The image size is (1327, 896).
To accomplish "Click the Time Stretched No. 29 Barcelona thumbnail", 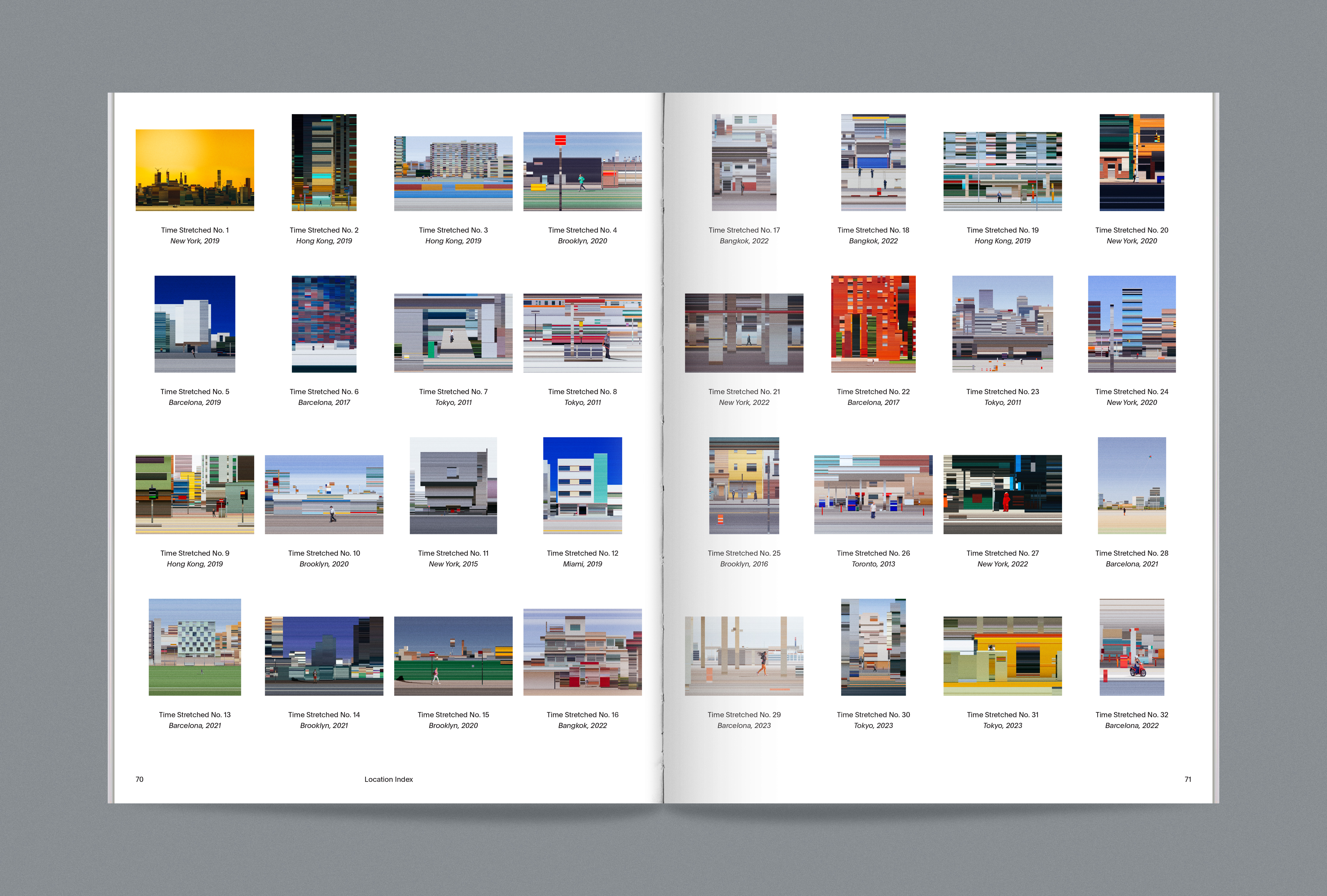I will [x=744, y=656].
